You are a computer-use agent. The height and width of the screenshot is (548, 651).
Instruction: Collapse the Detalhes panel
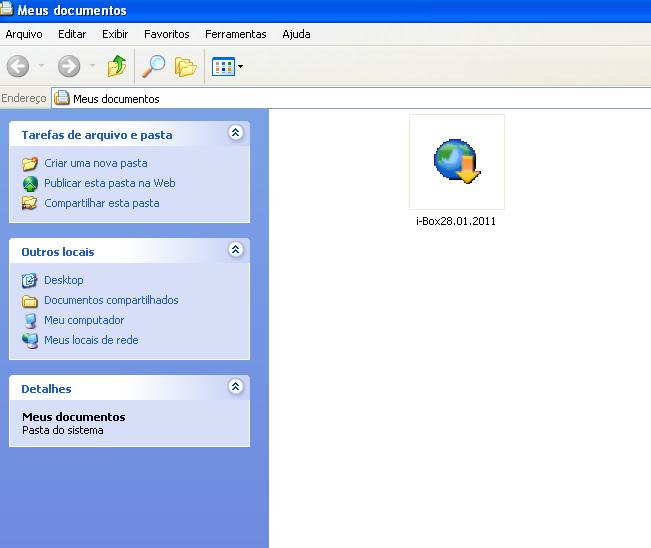[235, 387]
